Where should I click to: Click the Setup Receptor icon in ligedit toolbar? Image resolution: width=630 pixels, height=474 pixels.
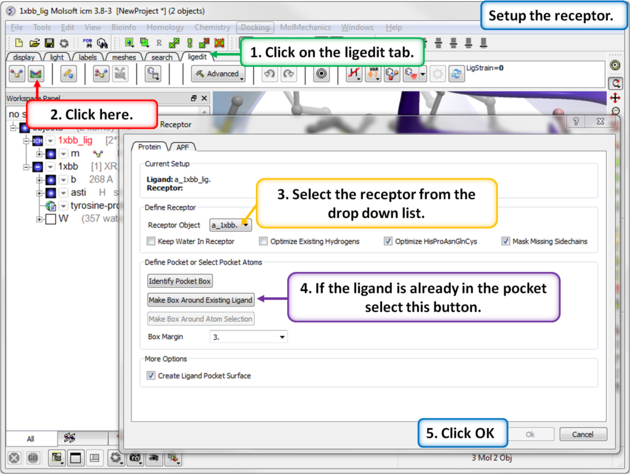tap(37, 74)
